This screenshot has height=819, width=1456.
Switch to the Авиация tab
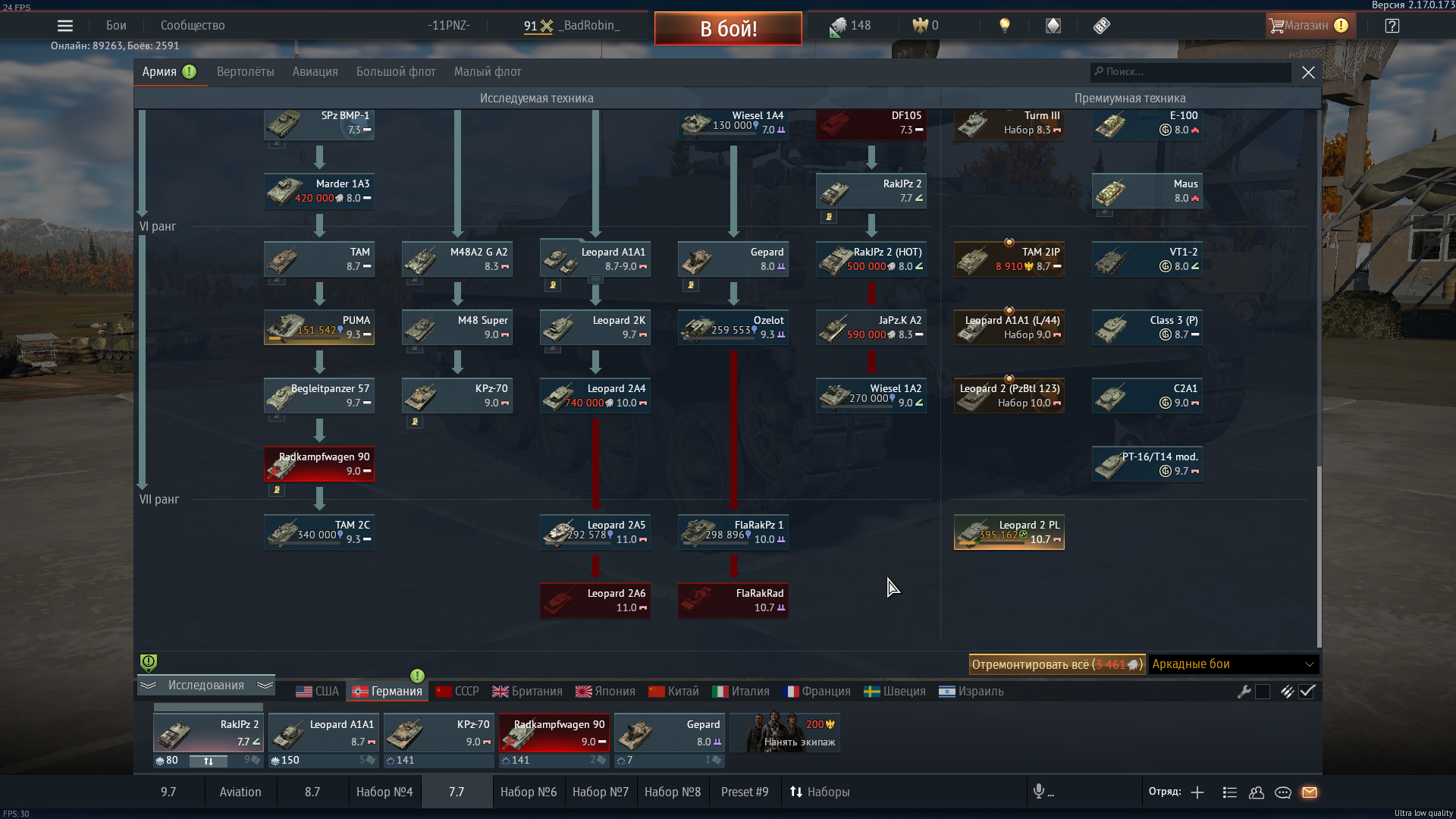(315, 72)
